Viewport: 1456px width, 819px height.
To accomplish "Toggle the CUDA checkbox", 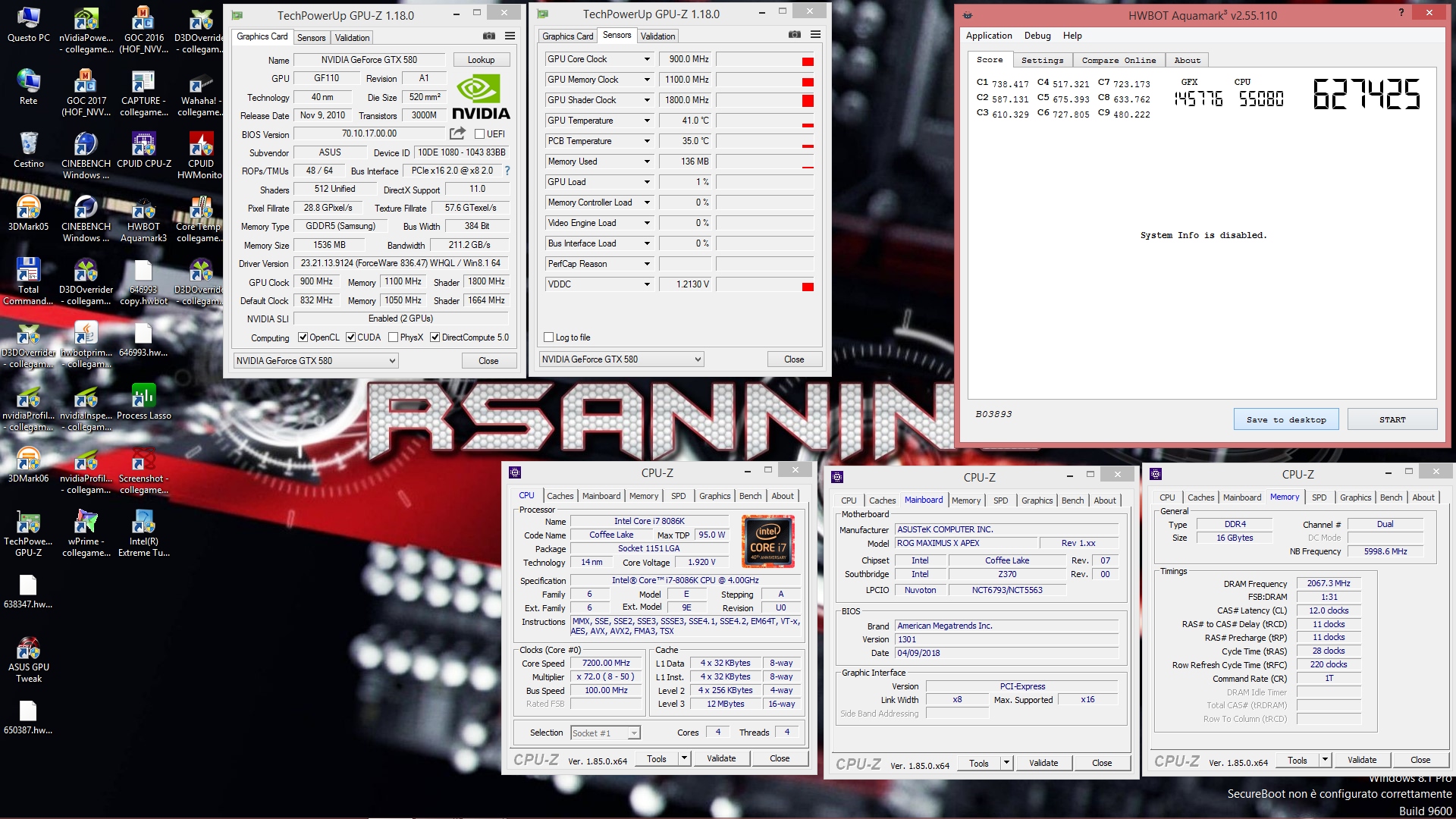I will coord(351,337).
